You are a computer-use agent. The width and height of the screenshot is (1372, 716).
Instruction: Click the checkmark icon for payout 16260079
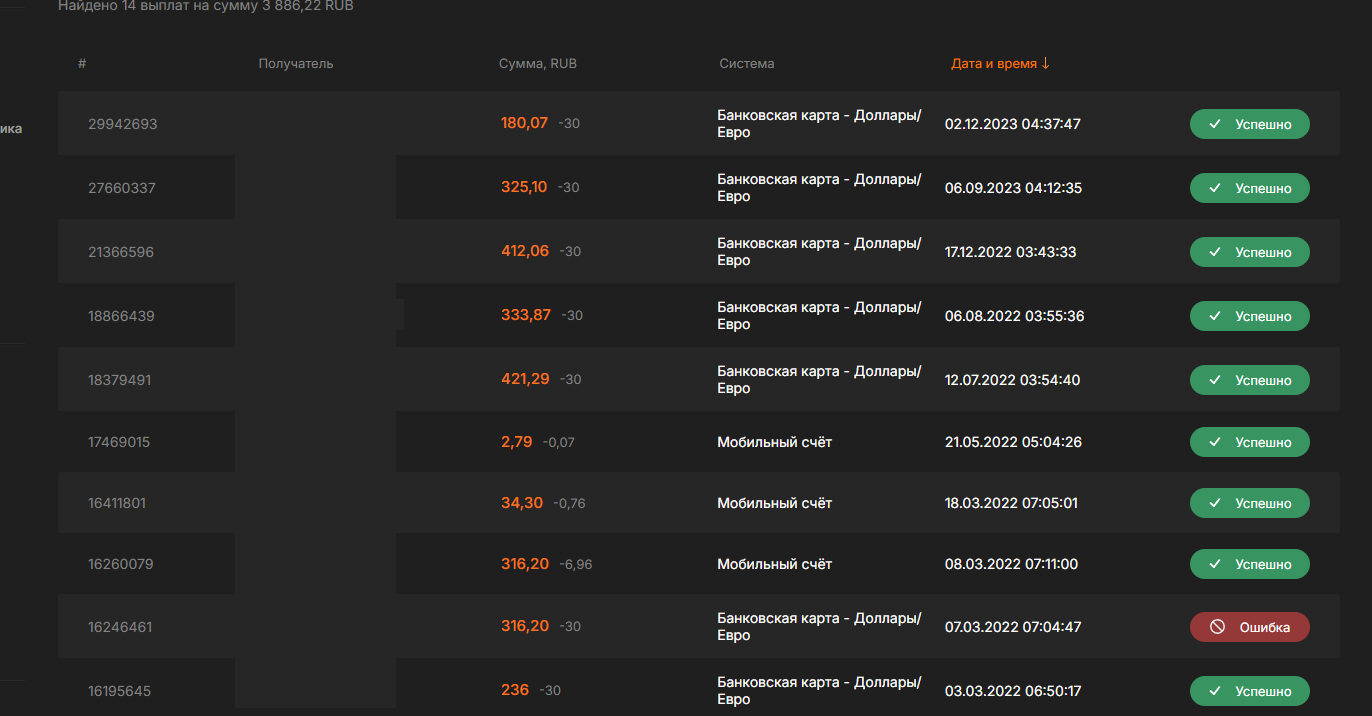click(1215, 564)
